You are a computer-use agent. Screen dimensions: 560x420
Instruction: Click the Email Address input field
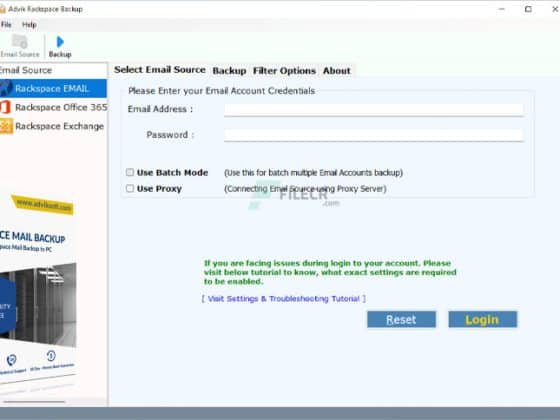(x=374, y=110)
